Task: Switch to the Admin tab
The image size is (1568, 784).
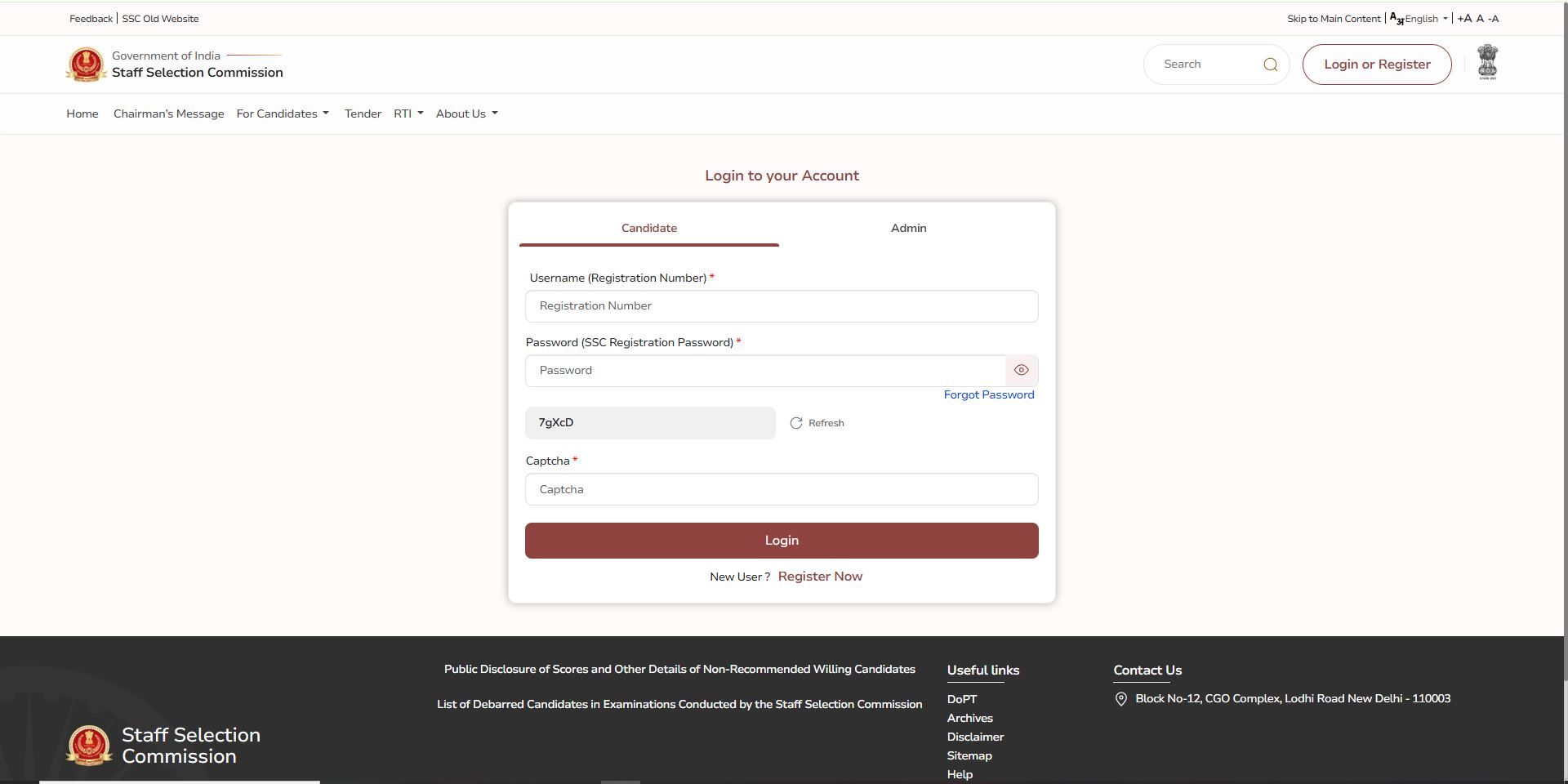Action: coord(908,228)
